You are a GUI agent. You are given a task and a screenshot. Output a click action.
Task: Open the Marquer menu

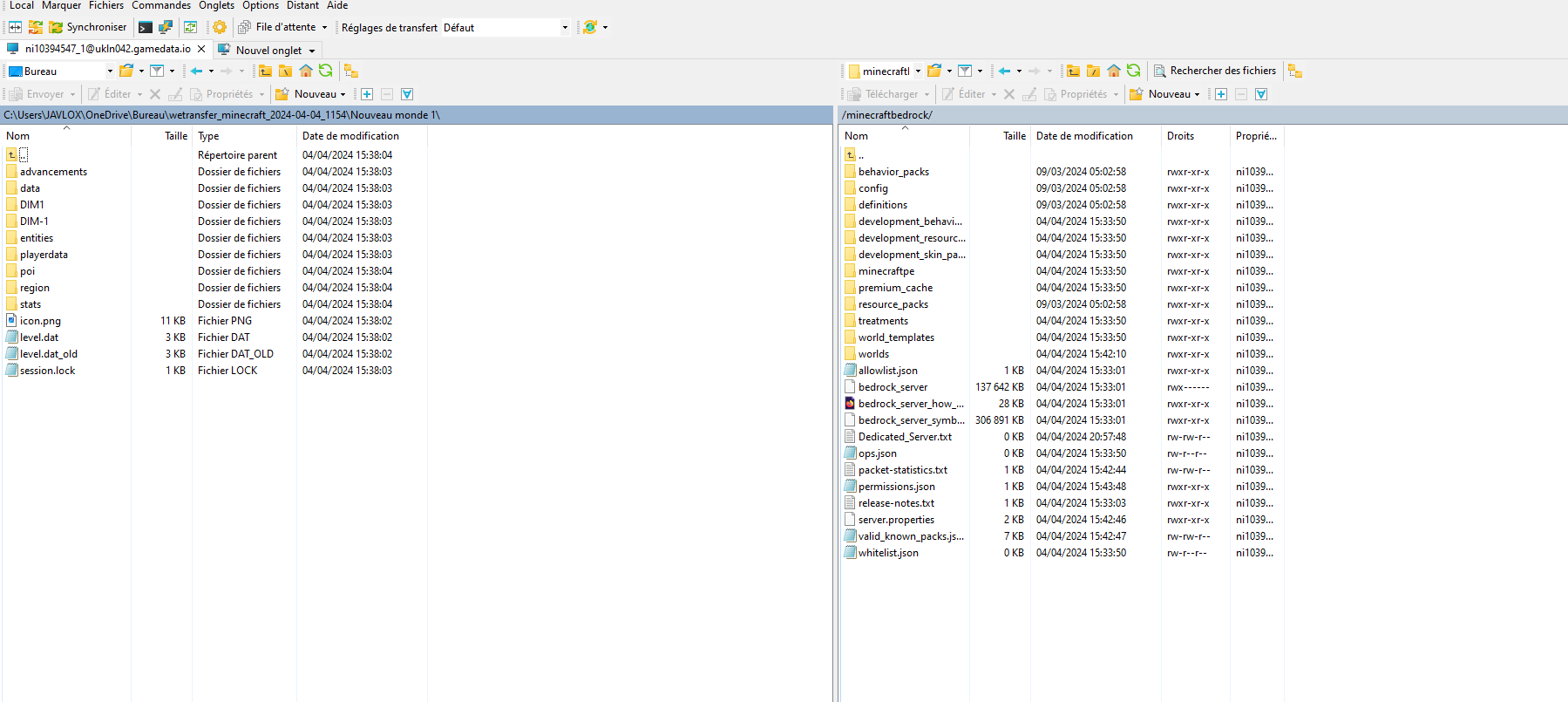pos(61,5)
